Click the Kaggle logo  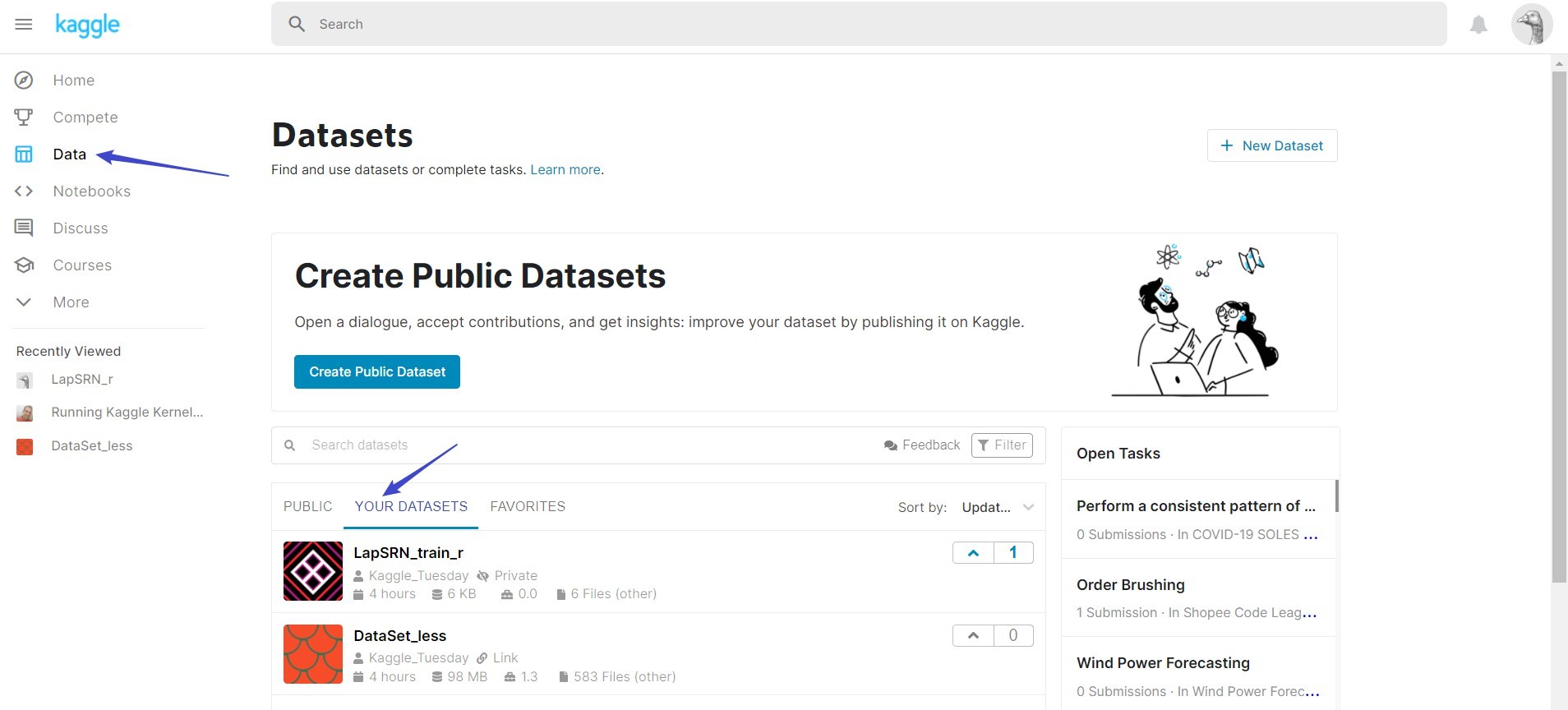click(87, 25)
